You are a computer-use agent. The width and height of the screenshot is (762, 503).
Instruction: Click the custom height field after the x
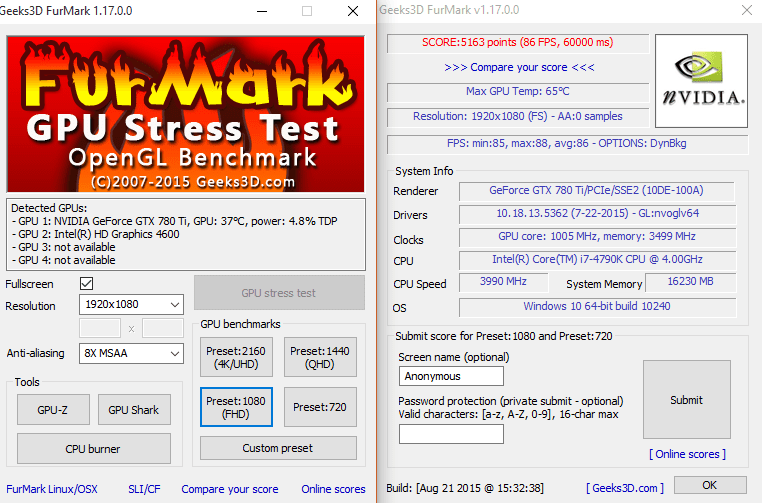[163, 328]
